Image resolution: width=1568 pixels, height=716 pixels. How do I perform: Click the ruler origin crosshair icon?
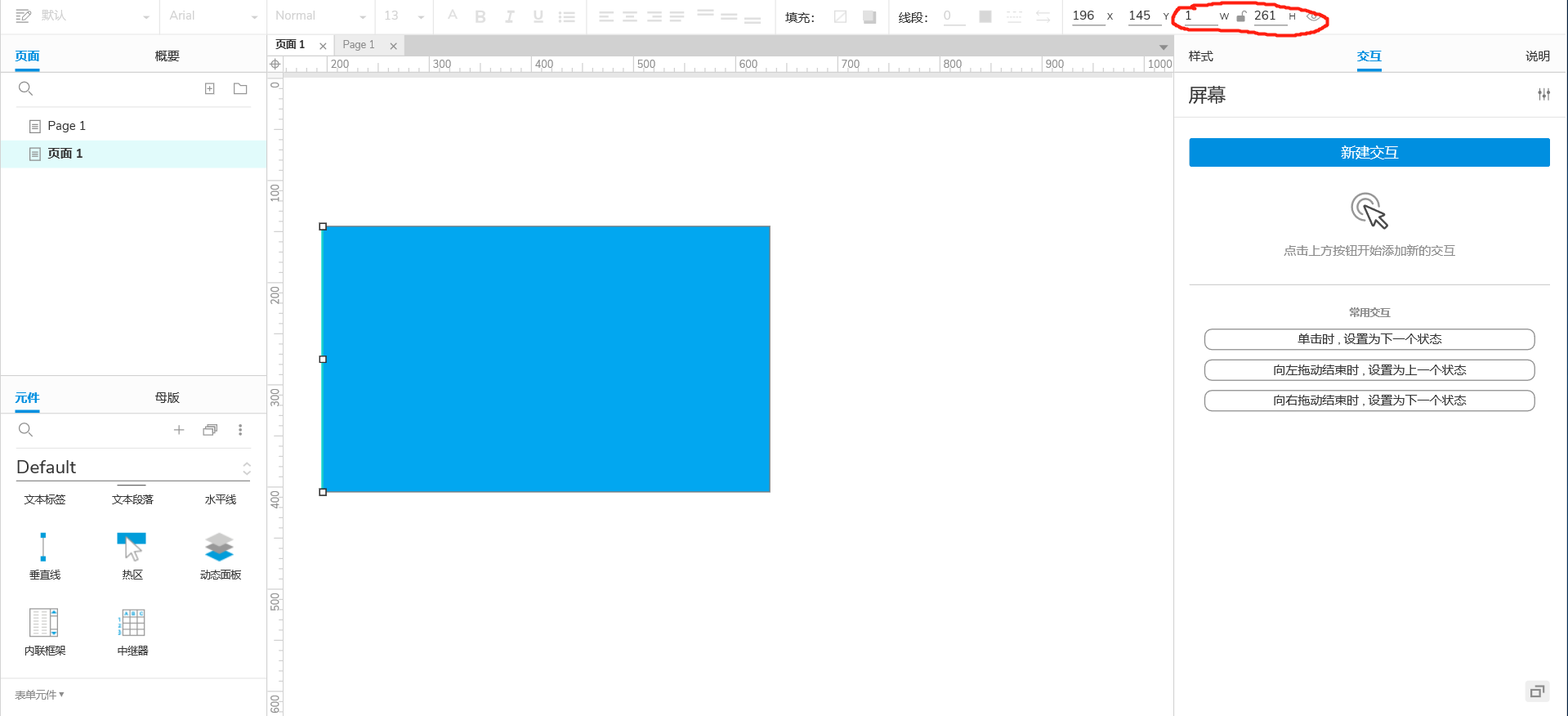coord(275,64)
